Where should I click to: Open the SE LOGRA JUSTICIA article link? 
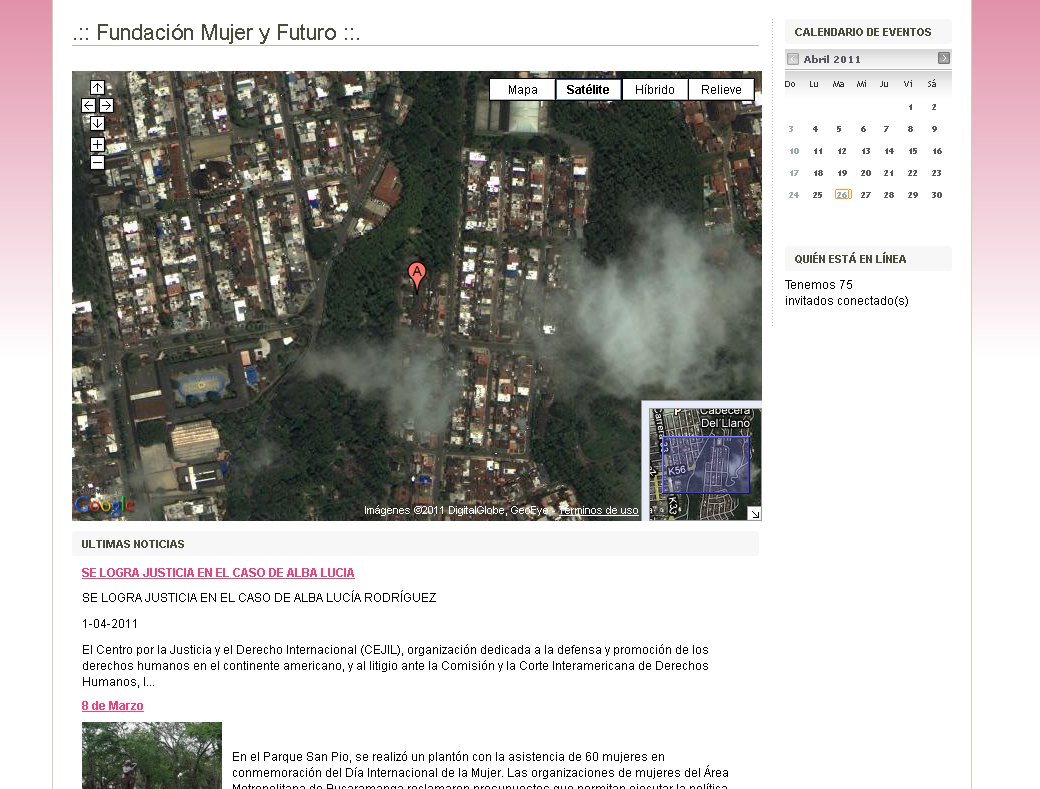[x=217, y=572]
